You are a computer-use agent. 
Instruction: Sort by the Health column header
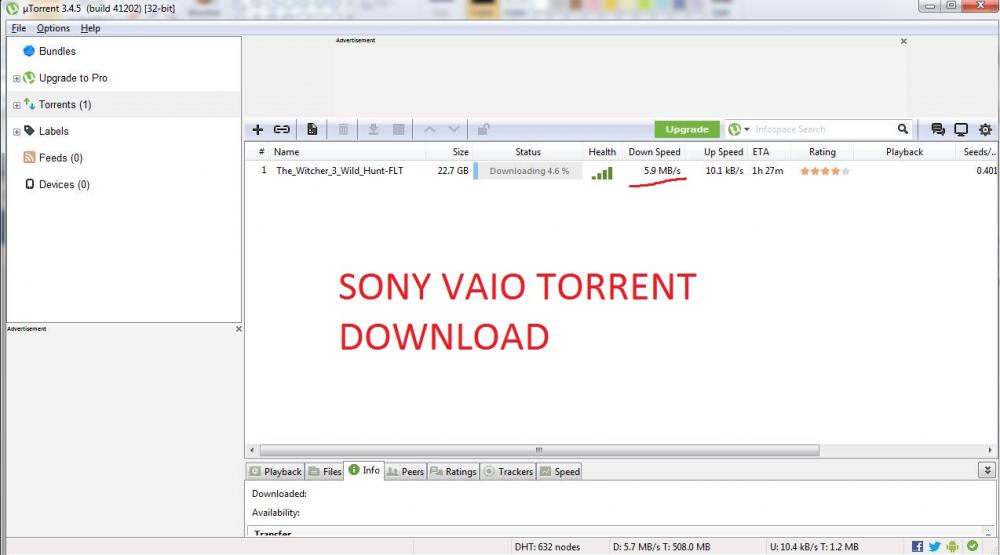602,152
